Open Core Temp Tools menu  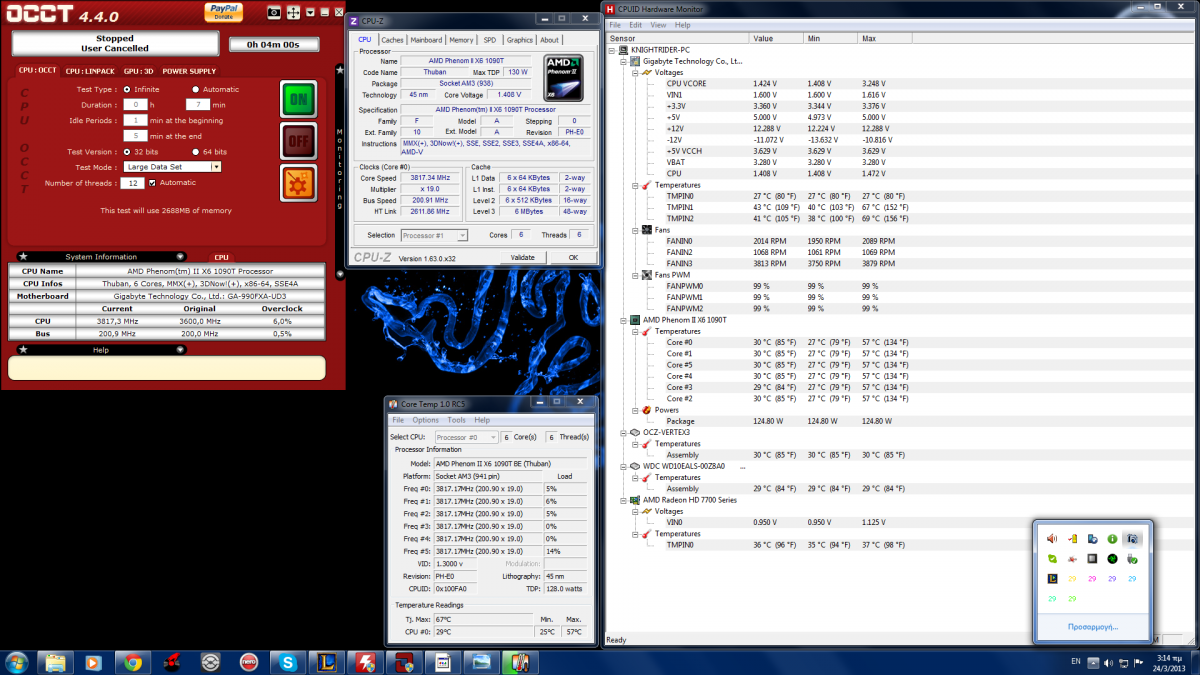456,420
